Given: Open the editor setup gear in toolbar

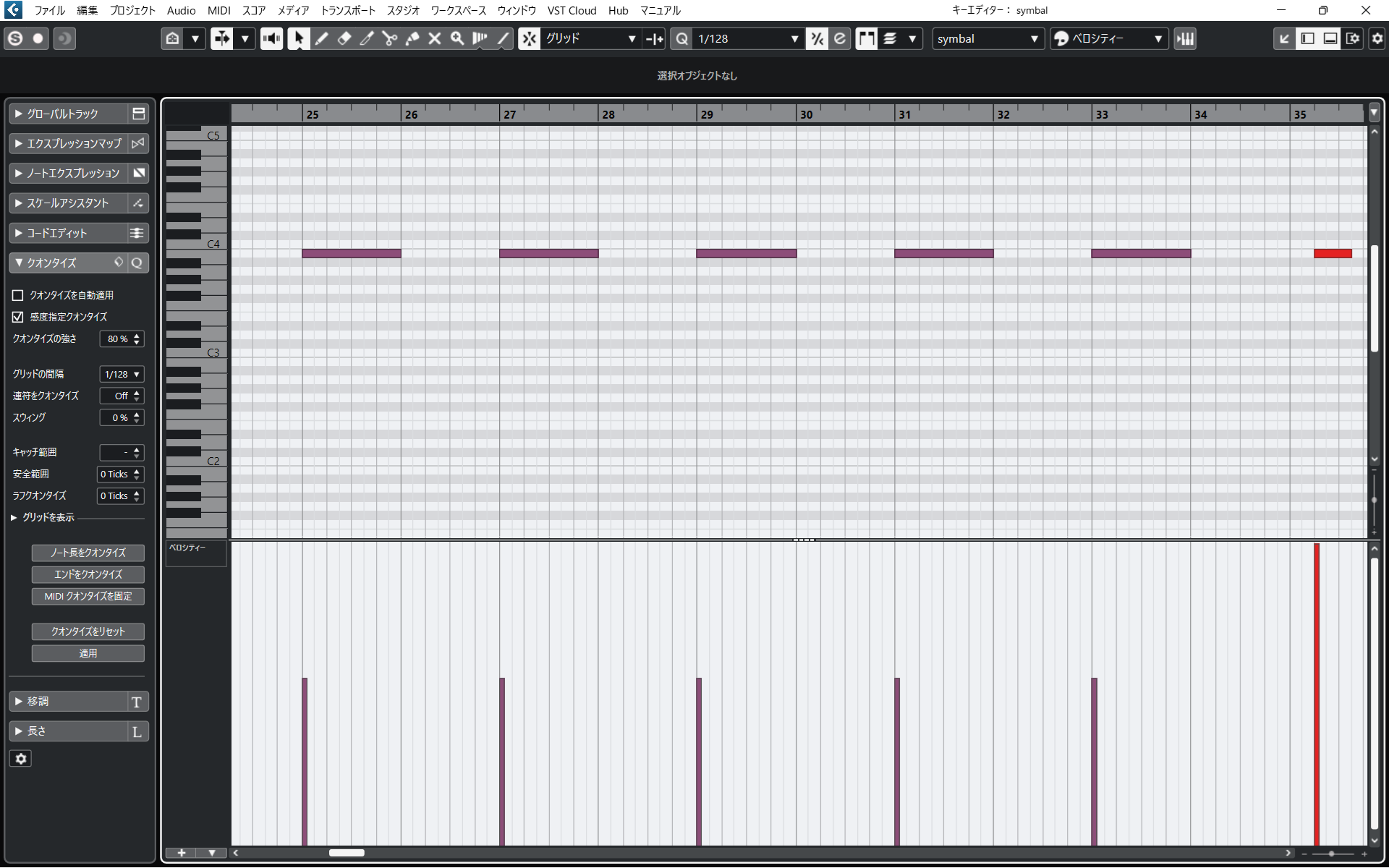Looking at the screenshot, I should coord(1377,39).
